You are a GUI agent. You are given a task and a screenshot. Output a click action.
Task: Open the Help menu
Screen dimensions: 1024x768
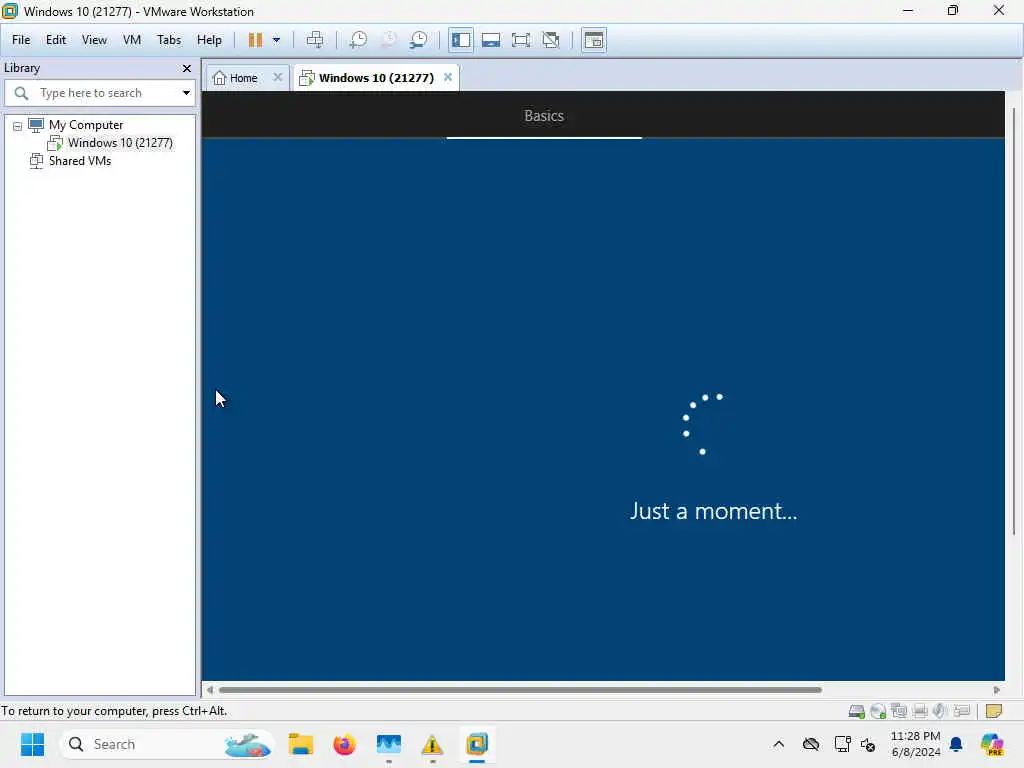point(209,40)
